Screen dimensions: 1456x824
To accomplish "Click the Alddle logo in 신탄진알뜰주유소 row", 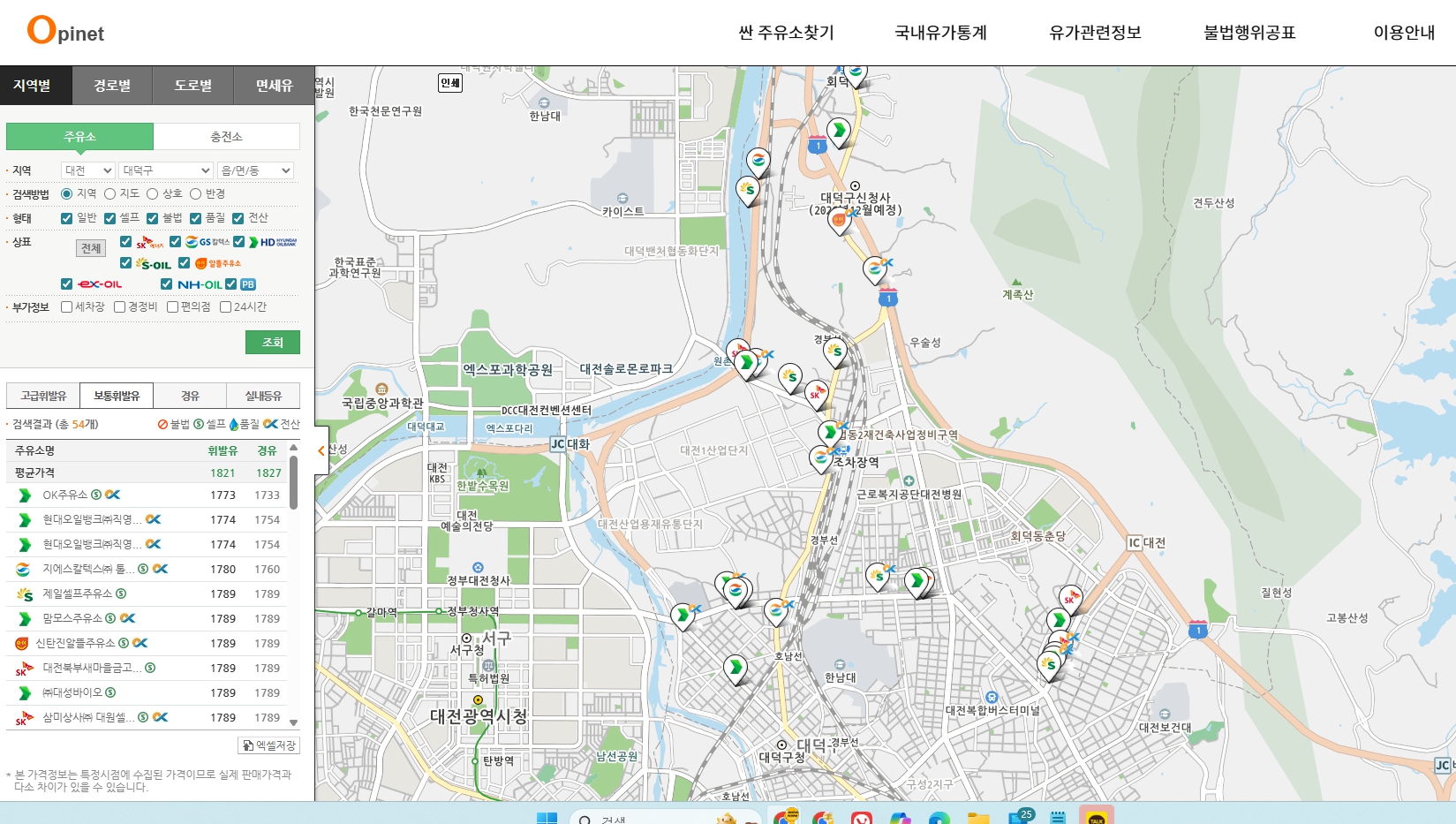I will 22,644.
